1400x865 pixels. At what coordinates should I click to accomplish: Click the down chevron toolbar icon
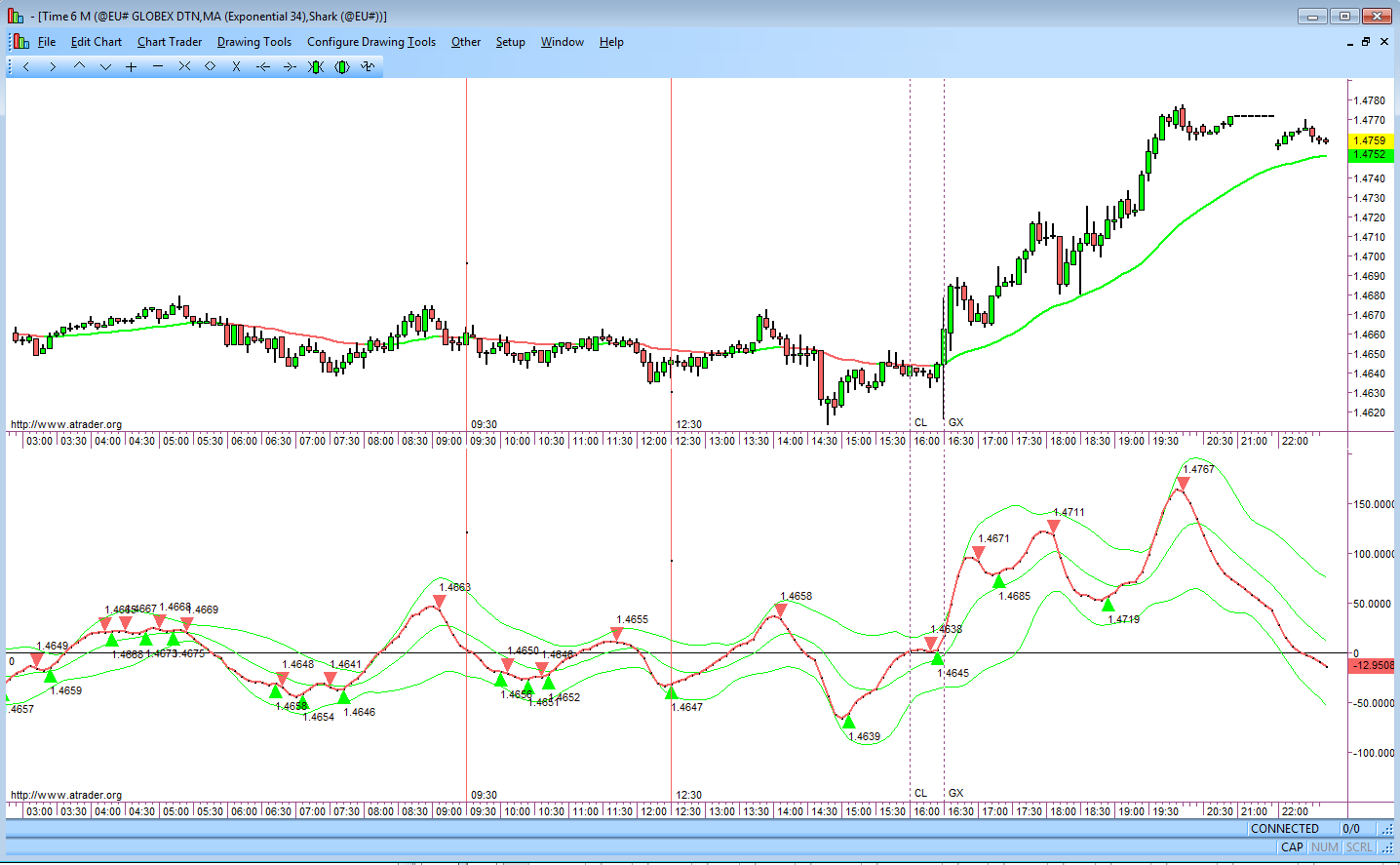(105, 66)
